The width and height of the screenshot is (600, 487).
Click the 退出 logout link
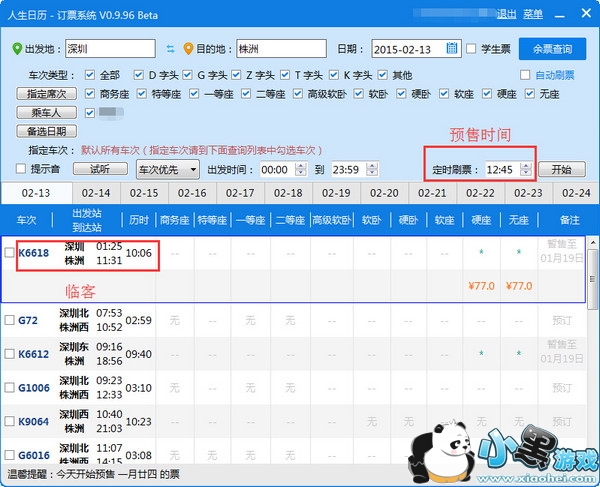pyautogui.click(x=507, y=14)
